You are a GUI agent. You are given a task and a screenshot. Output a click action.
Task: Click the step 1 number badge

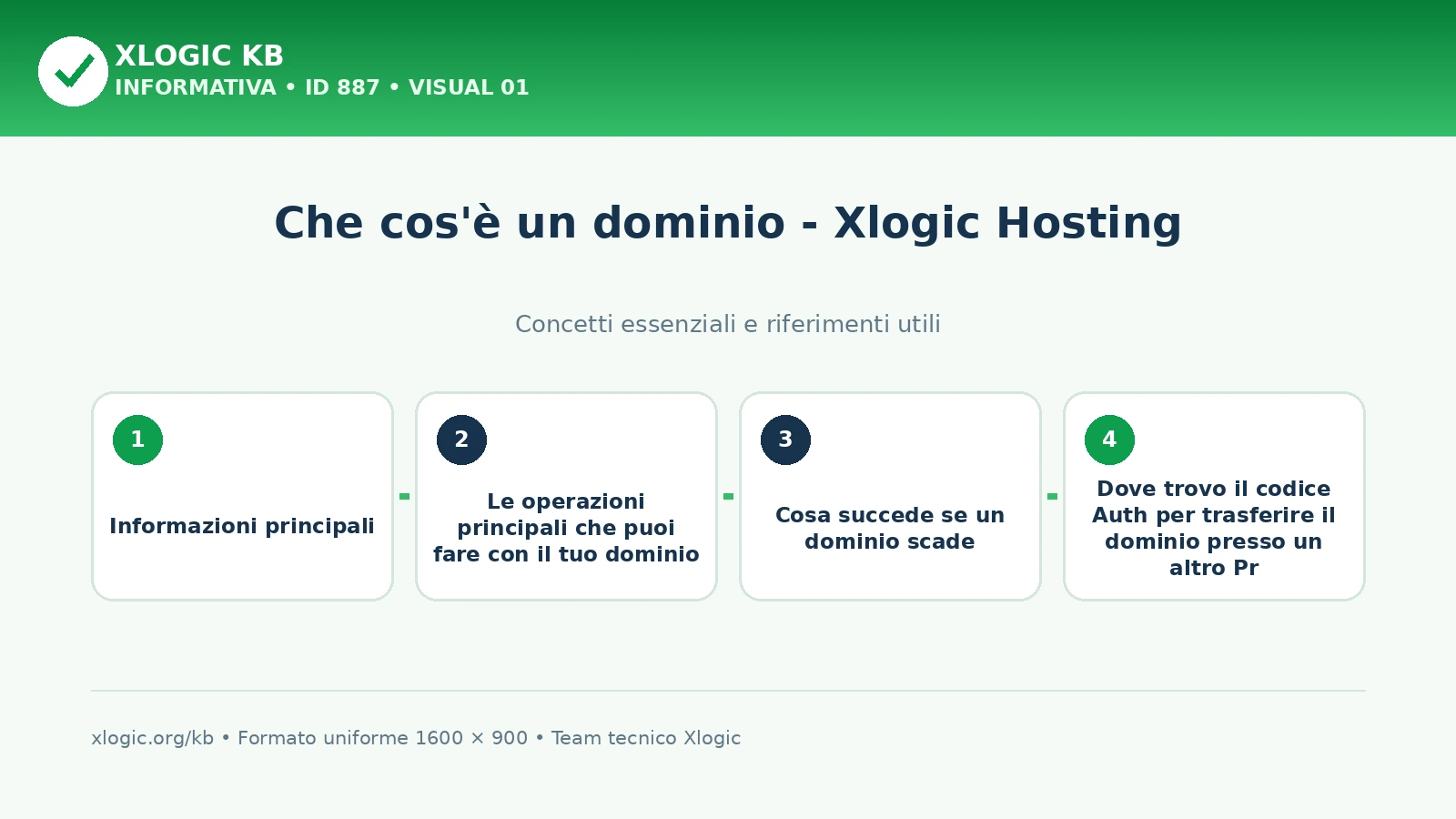tap(137, 440)
